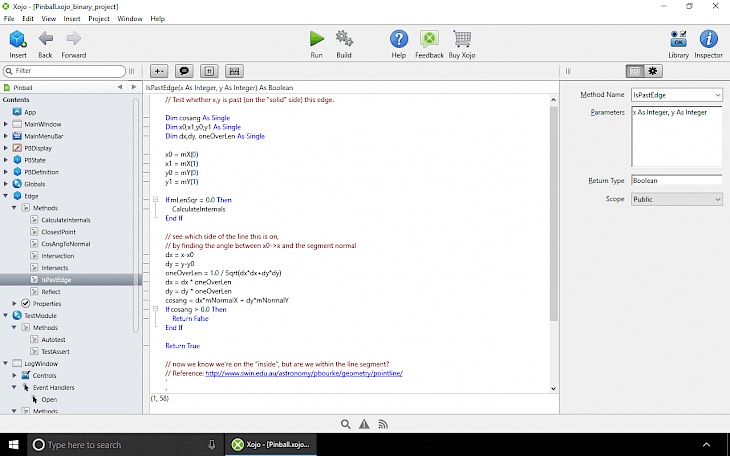Viewport: 730px width, 456px height.
Task: Show the Inspector panel
Action: pyautogui.click(x=709, y=44)
